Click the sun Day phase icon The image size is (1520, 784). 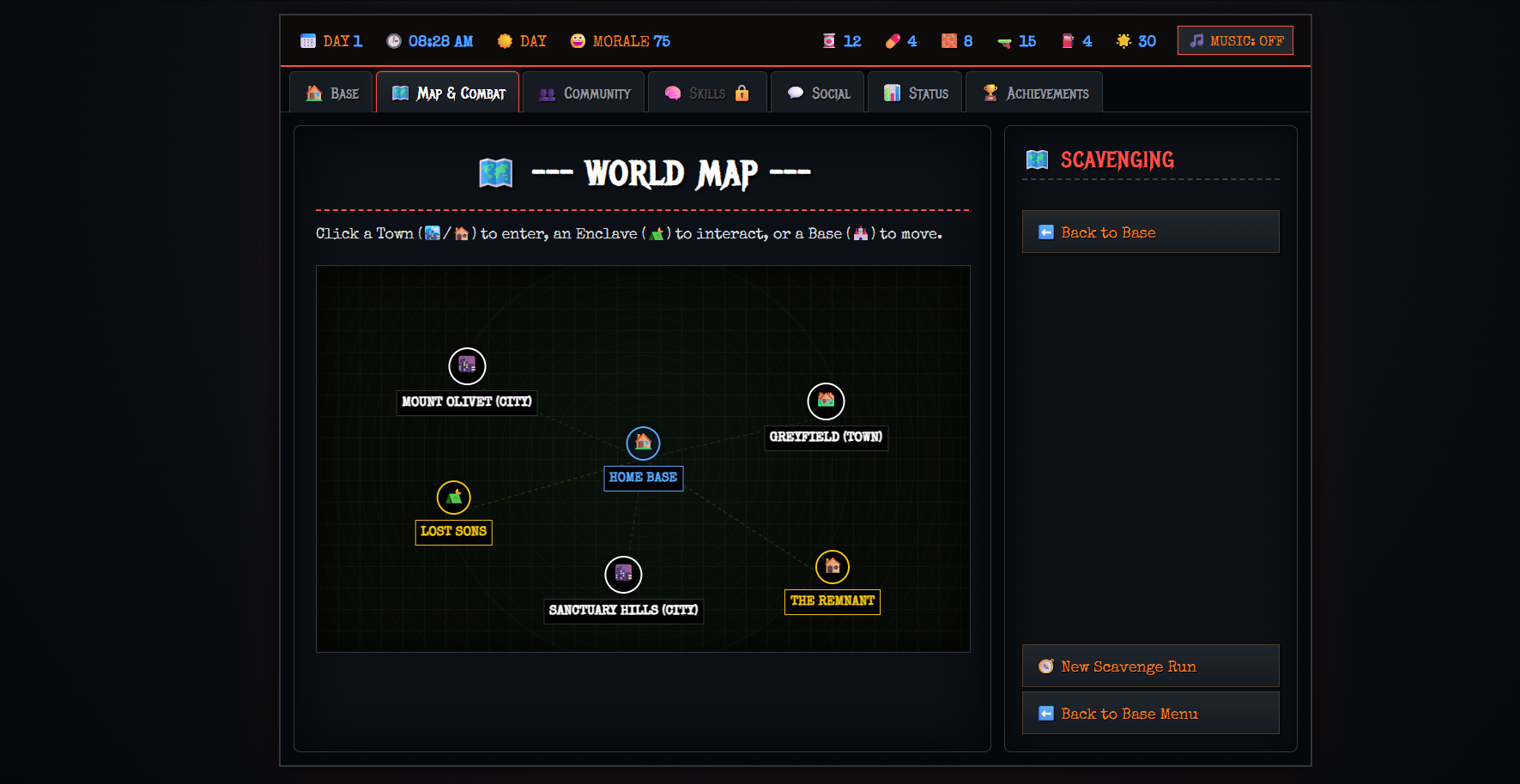pos(505,41)
